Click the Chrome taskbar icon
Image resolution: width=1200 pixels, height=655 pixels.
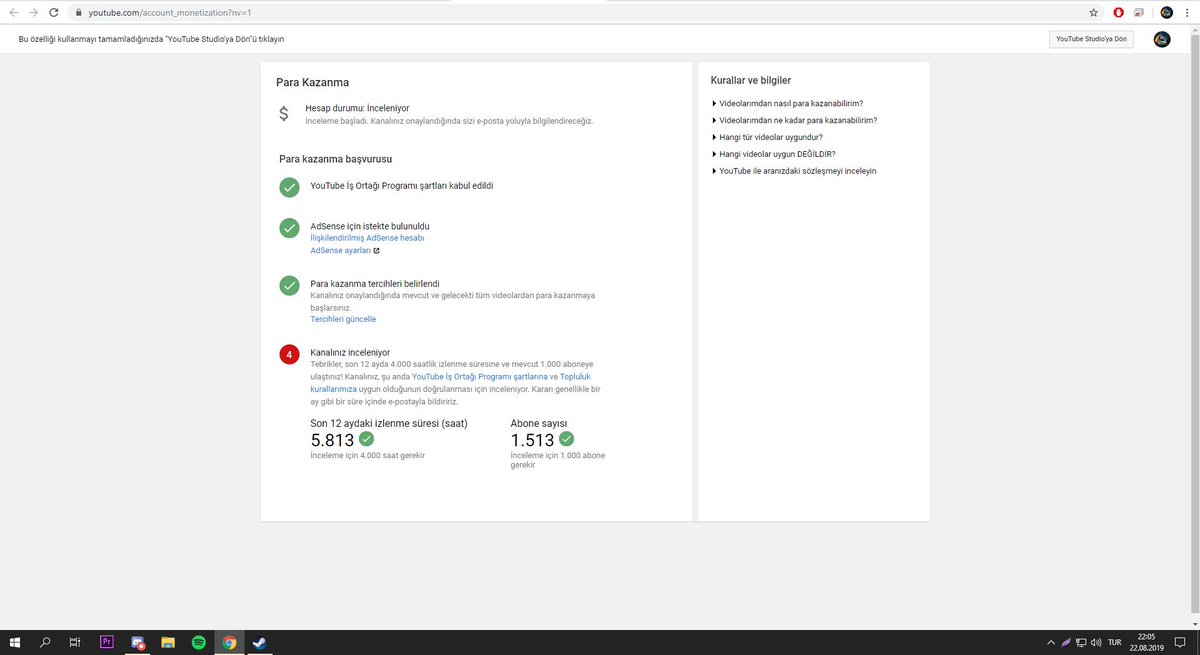pos(229,642)
